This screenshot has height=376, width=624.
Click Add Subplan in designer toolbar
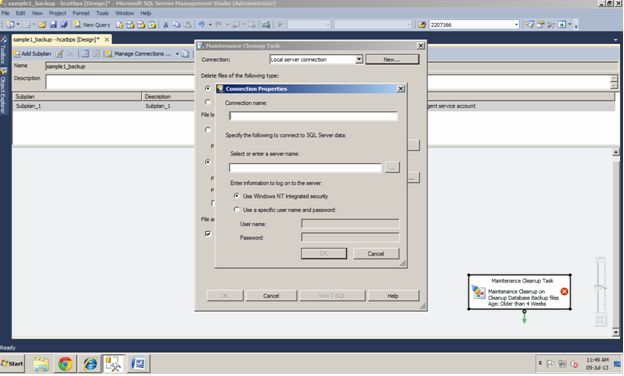point(32,54)
